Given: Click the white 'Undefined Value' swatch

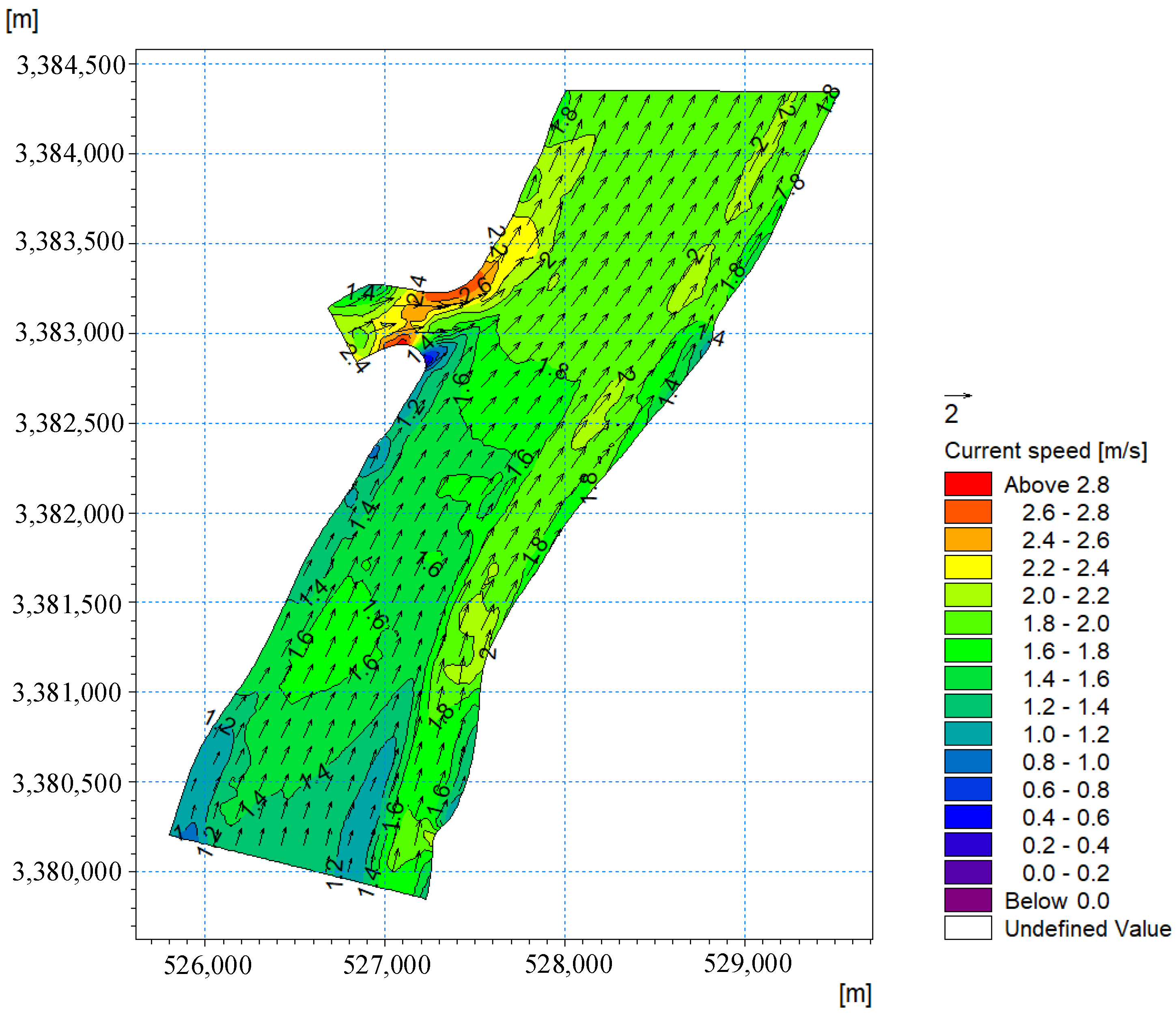Looking at the screenshot, I should (968, 929).
